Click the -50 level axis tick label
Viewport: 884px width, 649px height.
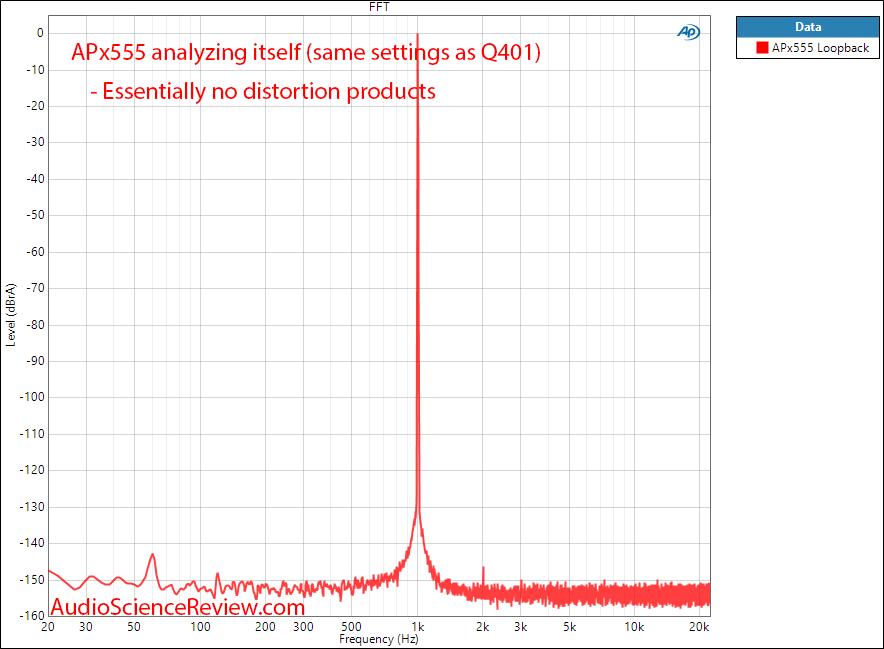coord(35,215)
